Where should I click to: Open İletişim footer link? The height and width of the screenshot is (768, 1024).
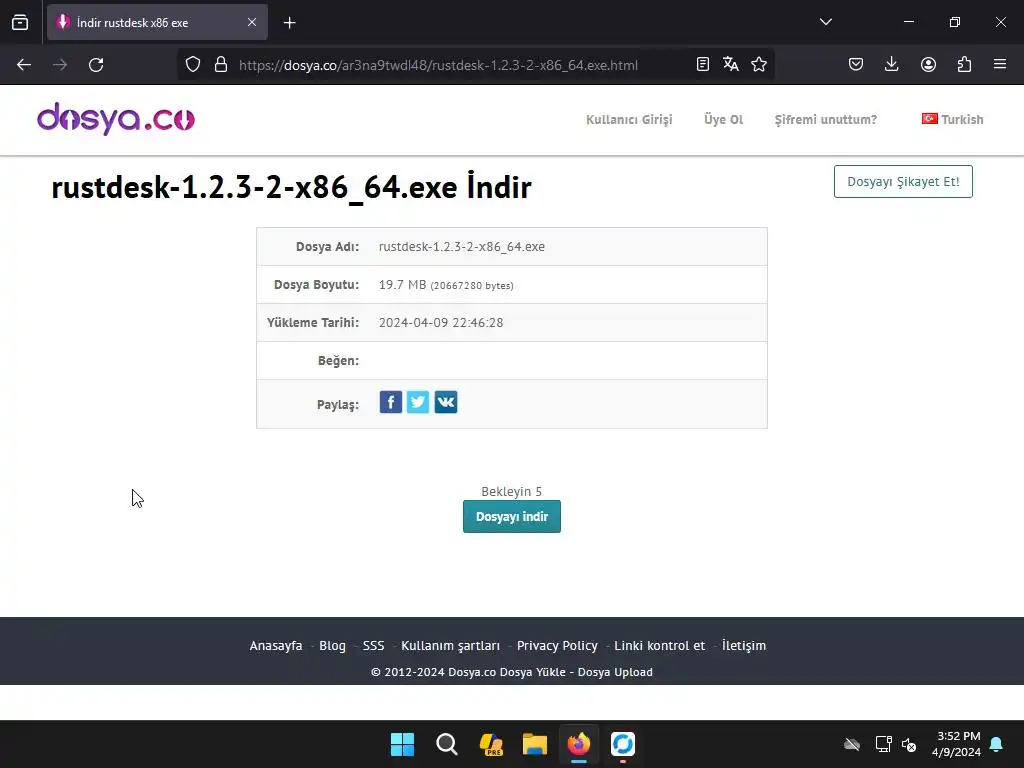pos(744,645)
